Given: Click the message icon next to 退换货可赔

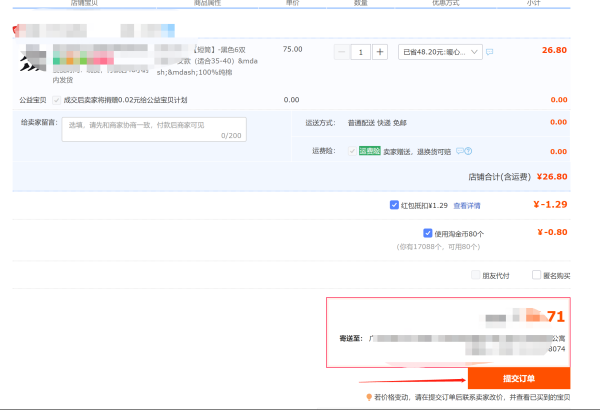Looking at the screenshot, I should coord(459,151).
